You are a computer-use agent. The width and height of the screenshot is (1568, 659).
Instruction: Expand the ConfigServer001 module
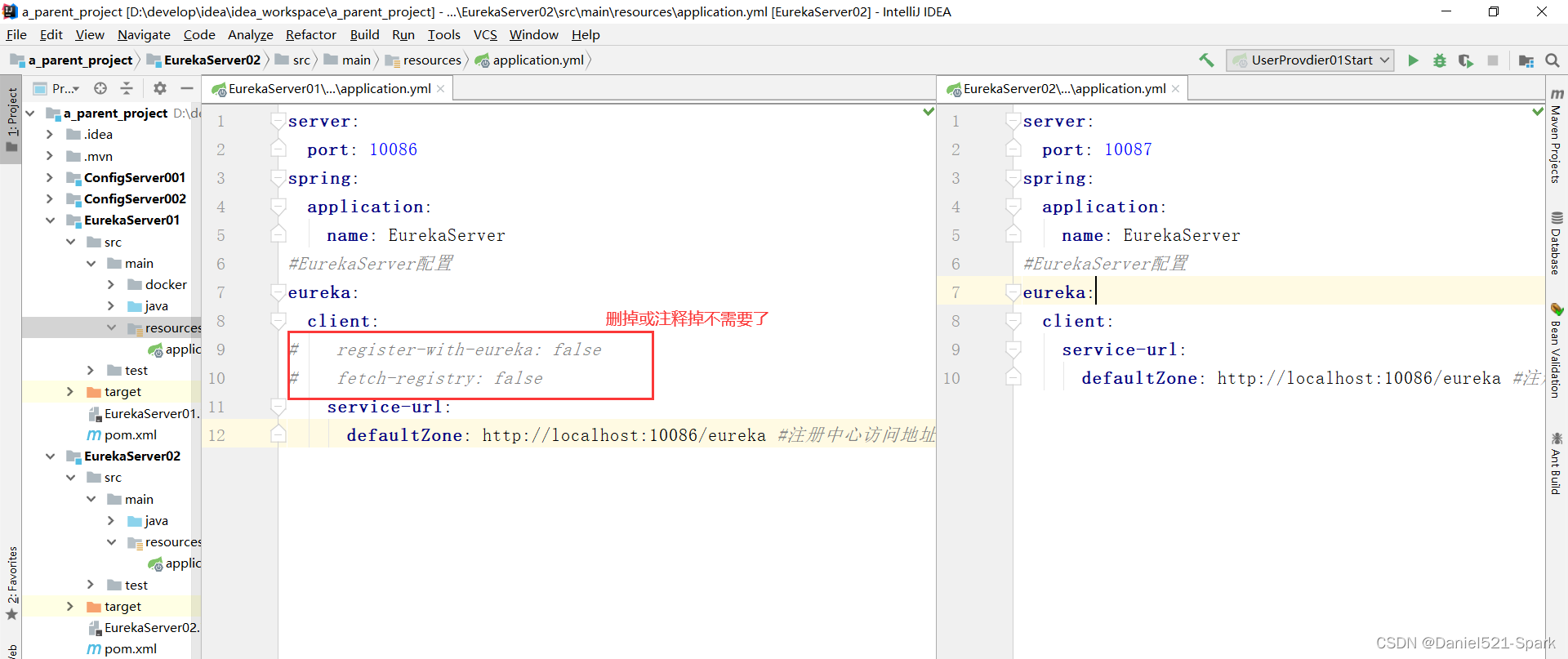(50, 177)
